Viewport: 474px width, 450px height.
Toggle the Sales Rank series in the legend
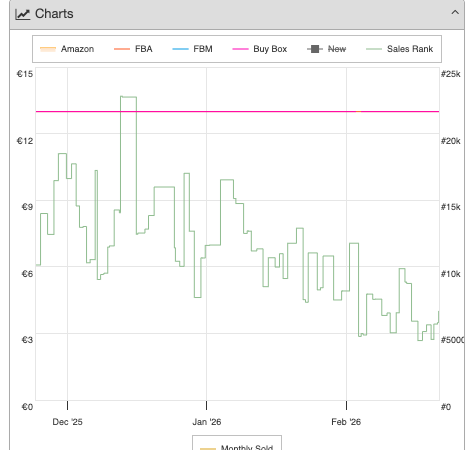pyautogui.click(x=399, y=49)
